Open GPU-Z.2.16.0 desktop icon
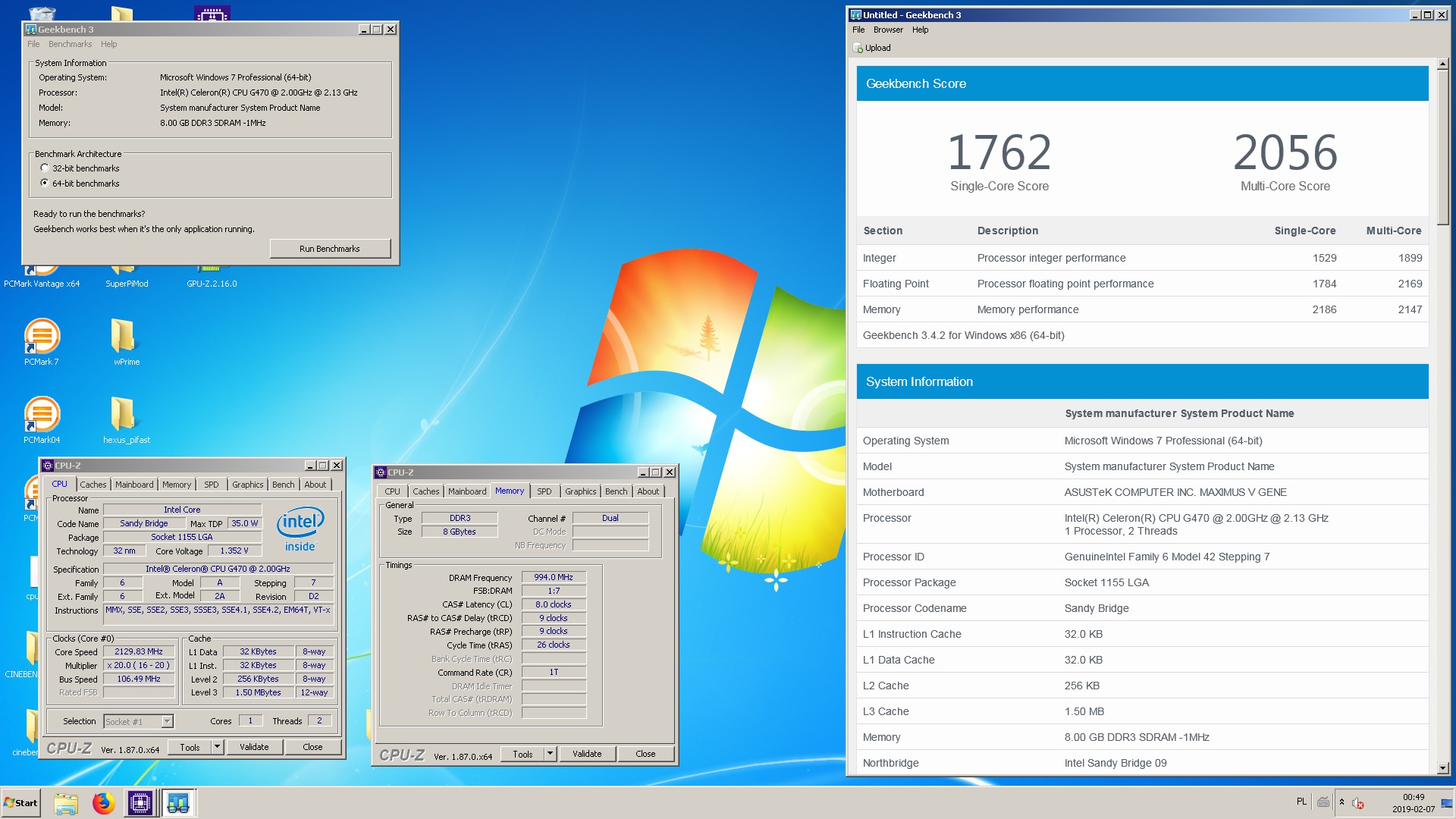1456x819 pixels. [x=212, y=278]
